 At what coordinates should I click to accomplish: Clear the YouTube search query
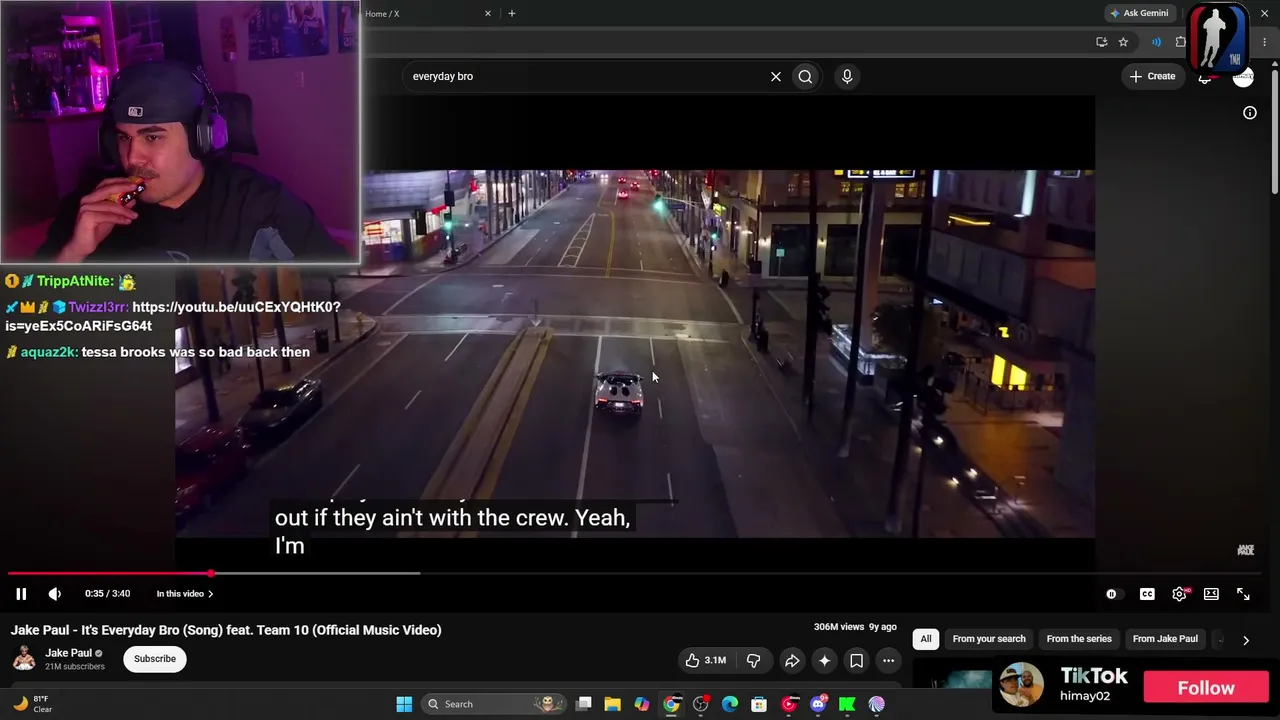pyautogui.click(x=775, y=76)
